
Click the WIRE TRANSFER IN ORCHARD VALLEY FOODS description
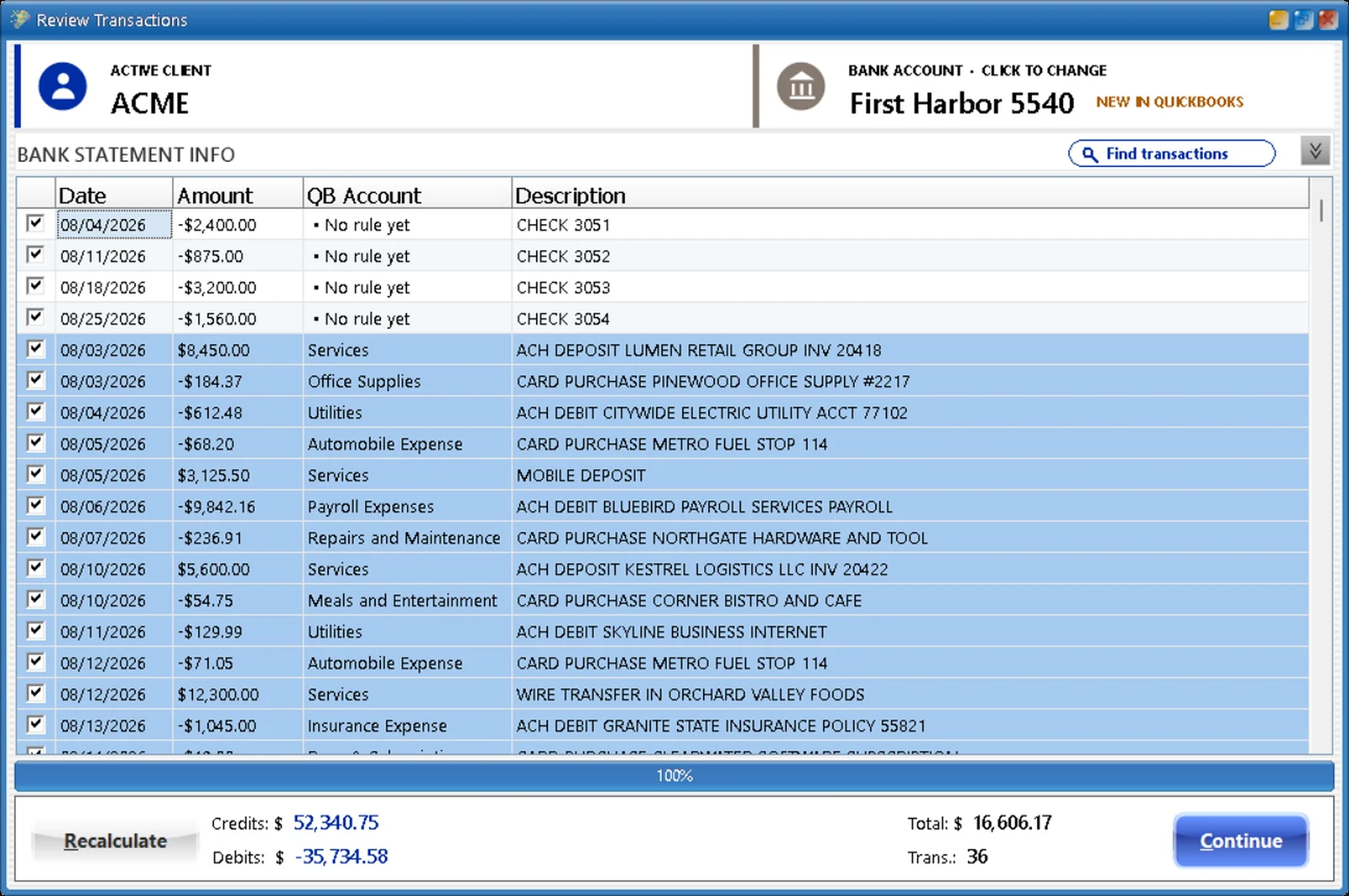pyautogui.click(x=691, y=695)
